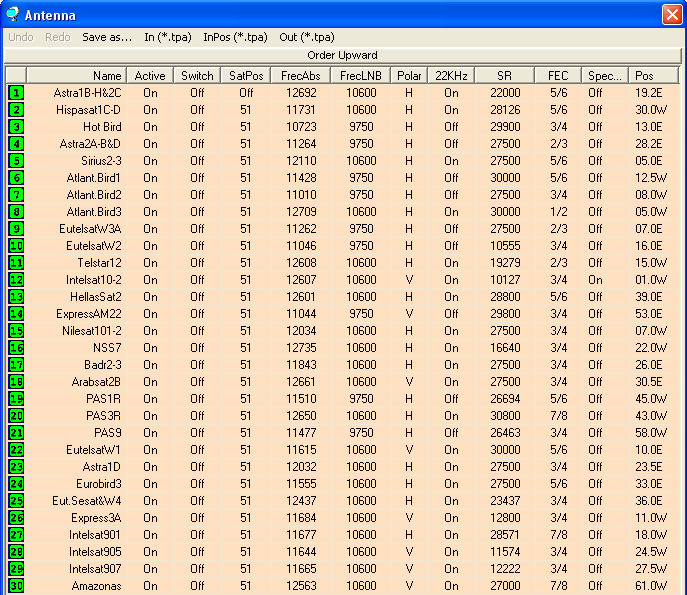Image resolution: width=687 pixels, height=595 pixels.
Task: Toggle Switch Off value for Hot Bird
Action: (197, 127)
